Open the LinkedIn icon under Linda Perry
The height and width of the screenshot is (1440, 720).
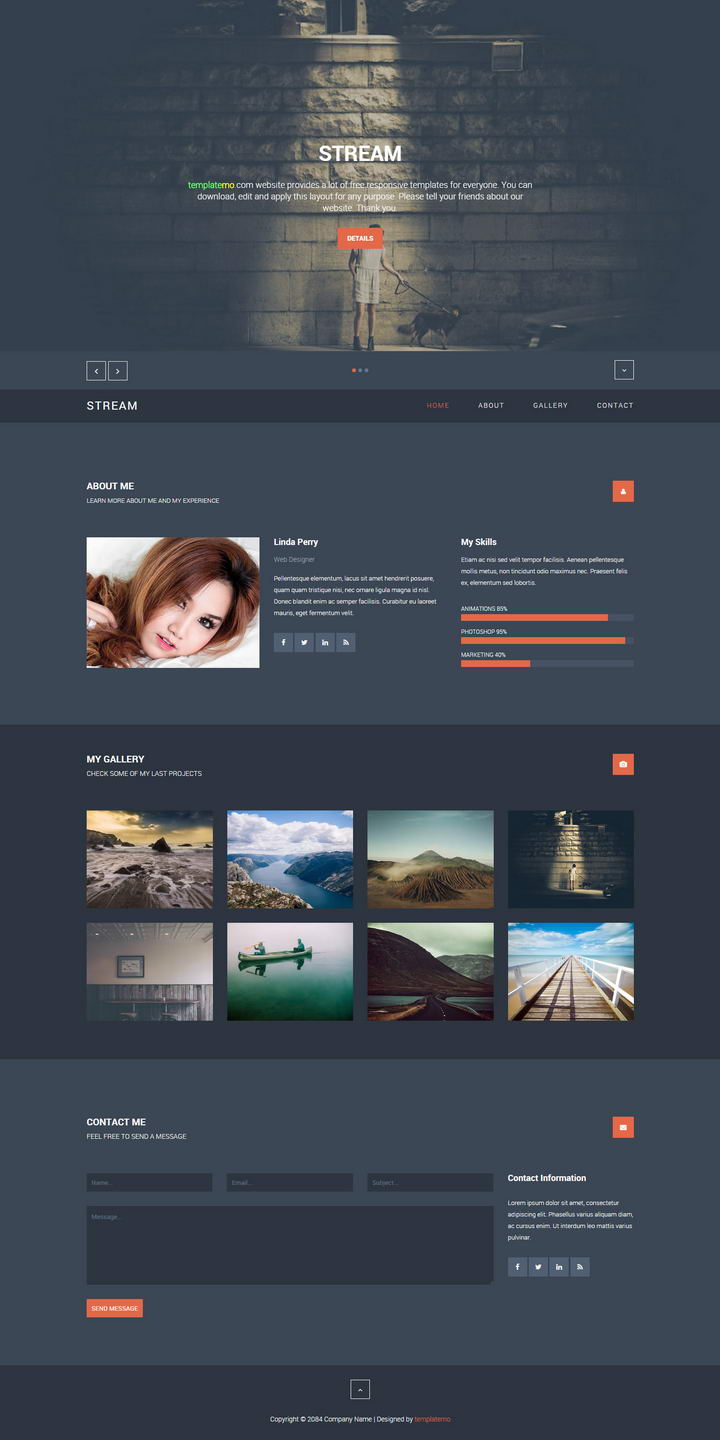325,642
